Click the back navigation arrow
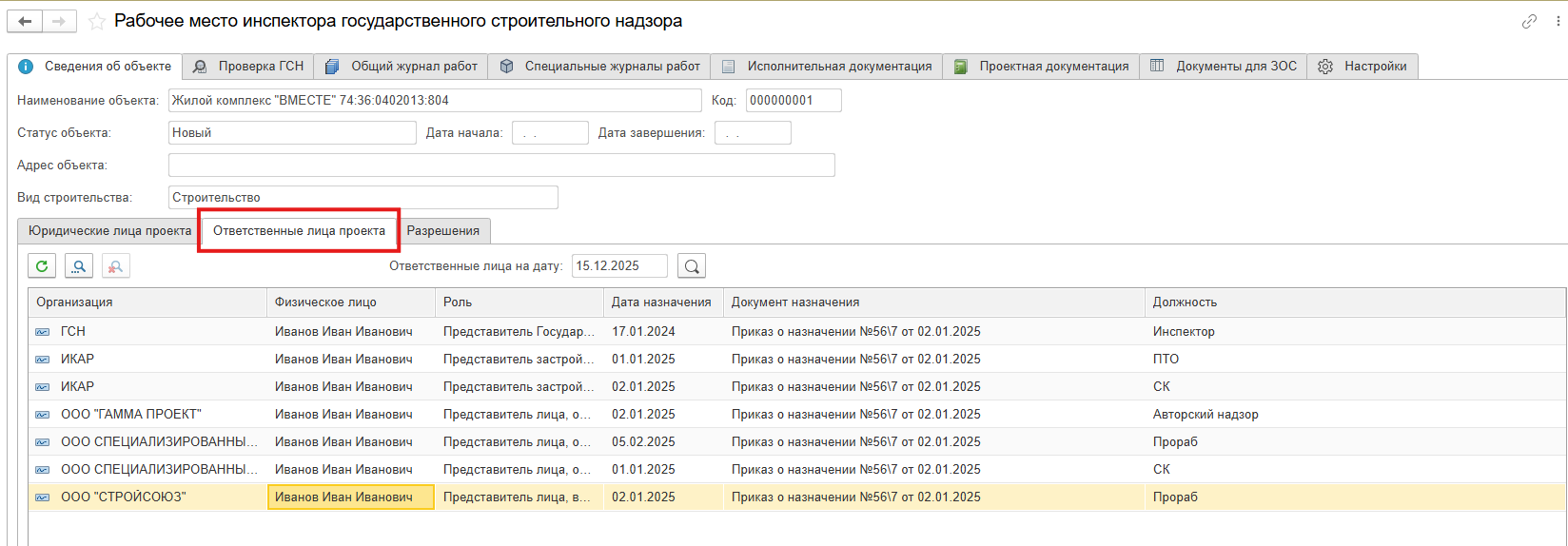This screenshot has width=1568, height=546. (25, 21)
